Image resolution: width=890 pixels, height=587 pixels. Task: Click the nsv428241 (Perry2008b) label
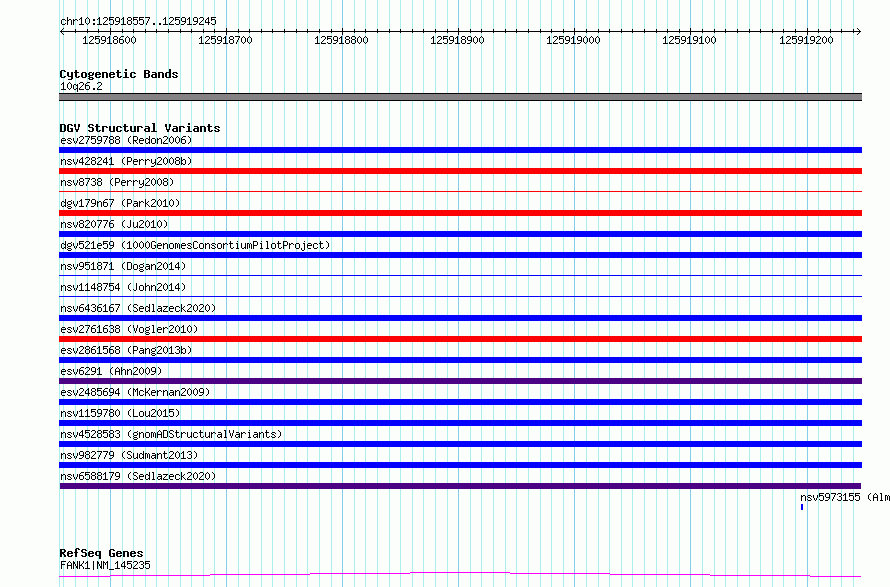[x=126, y=161]
